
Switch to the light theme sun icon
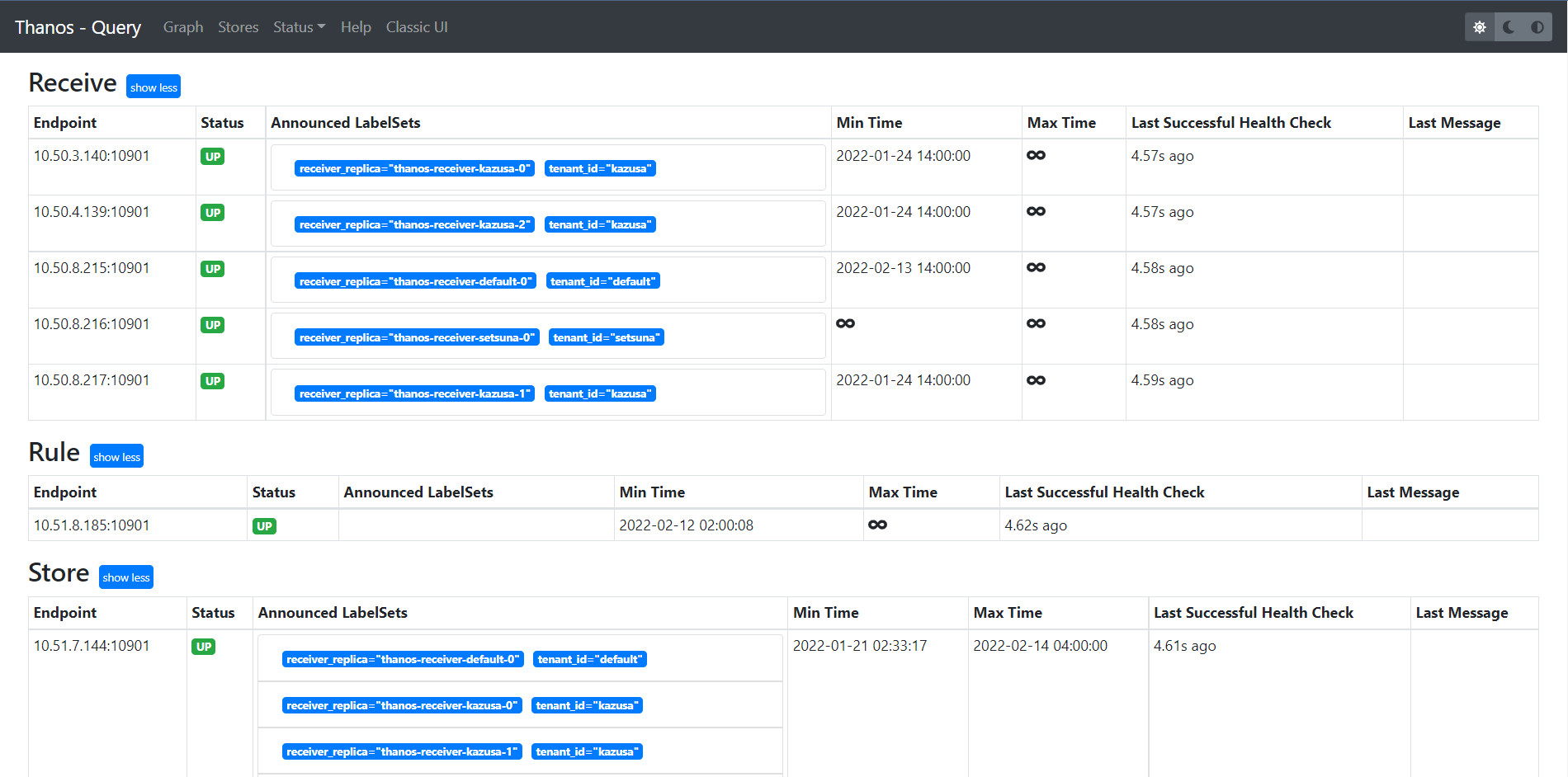[x=1480, y=27]
